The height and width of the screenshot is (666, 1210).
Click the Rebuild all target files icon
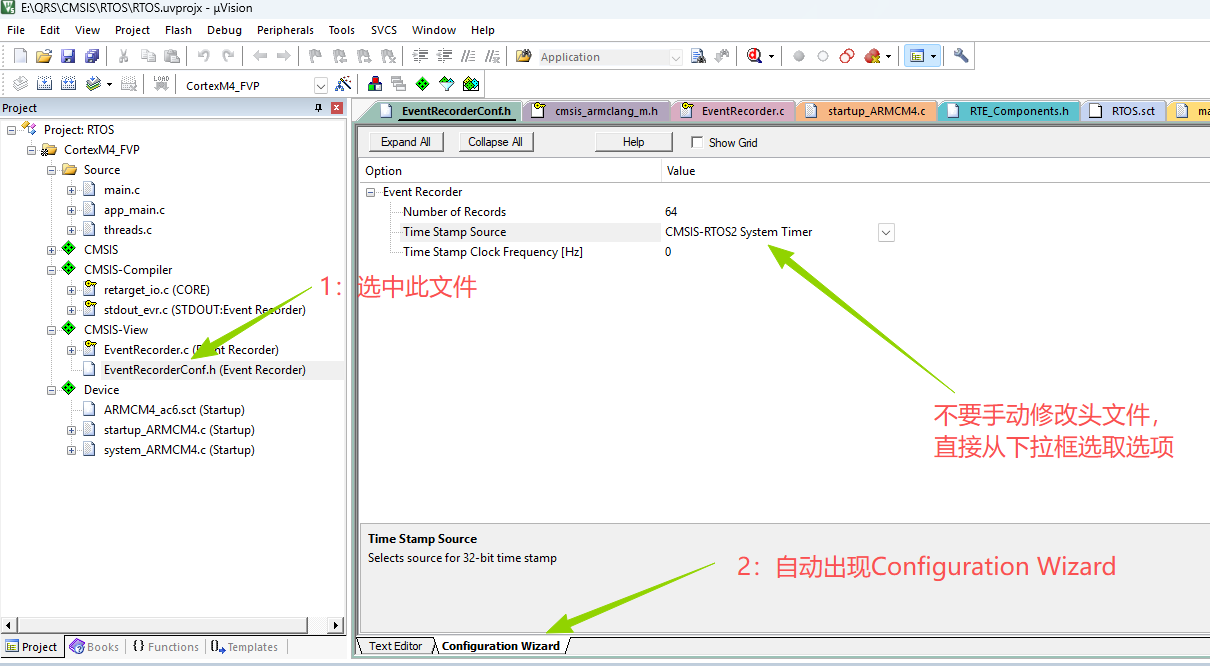click(x=68, y=85)
